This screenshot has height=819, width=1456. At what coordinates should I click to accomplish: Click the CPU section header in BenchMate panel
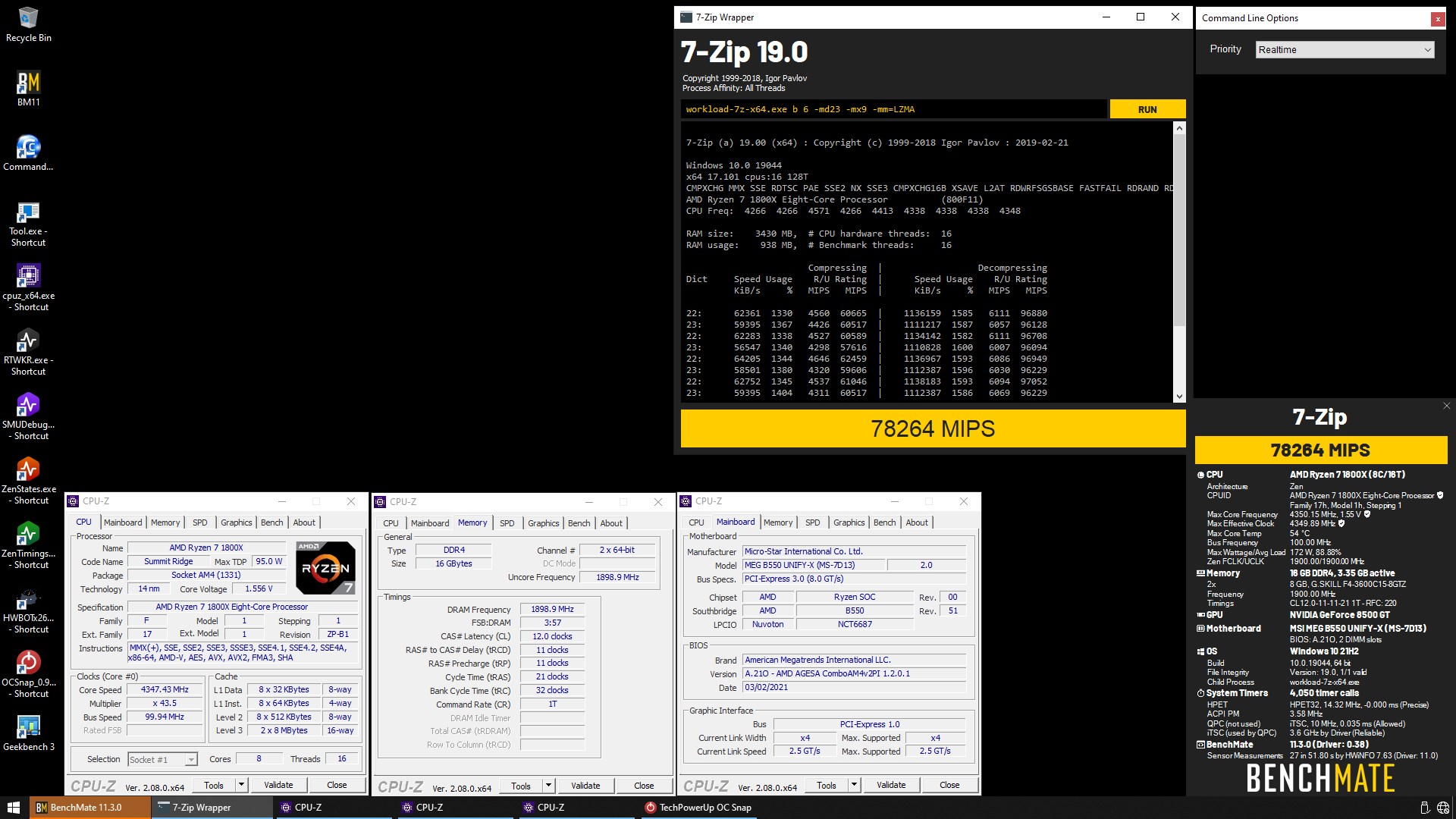[x=1214, y=475]
